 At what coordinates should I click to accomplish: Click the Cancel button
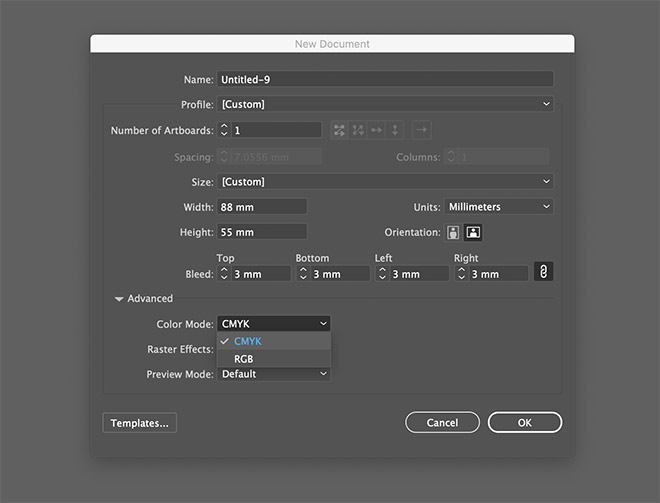tap(442, 423)
